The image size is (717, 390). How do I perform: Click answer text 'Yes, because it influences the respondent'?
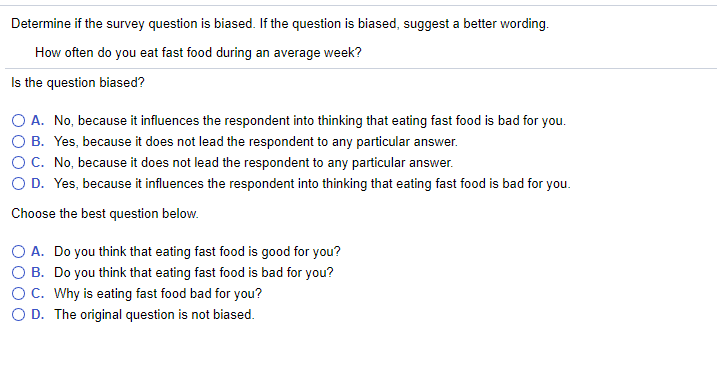click(x=312, y=184)
